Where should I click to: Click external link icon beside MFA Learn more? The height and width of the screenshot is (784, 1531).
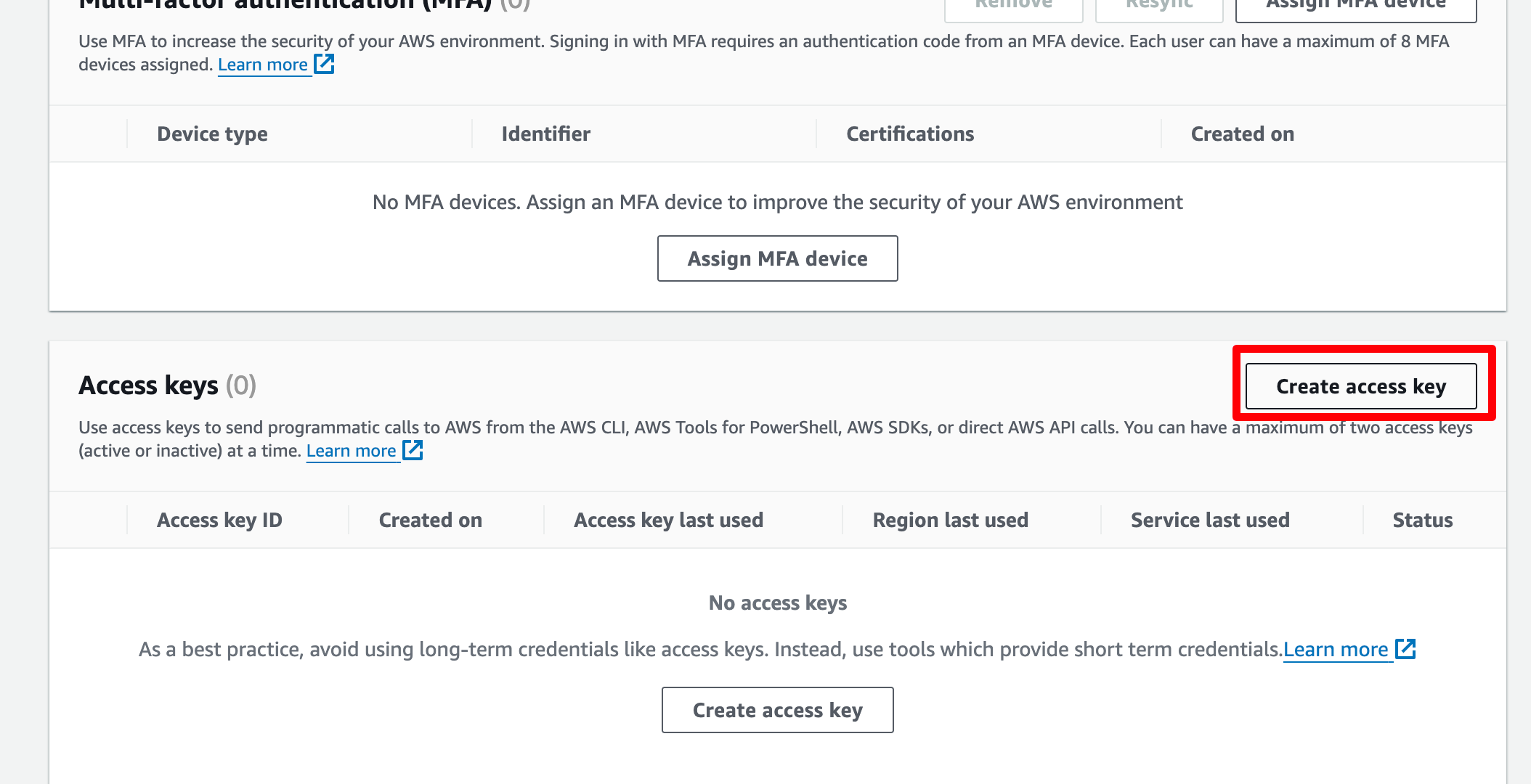click(324, 64)
